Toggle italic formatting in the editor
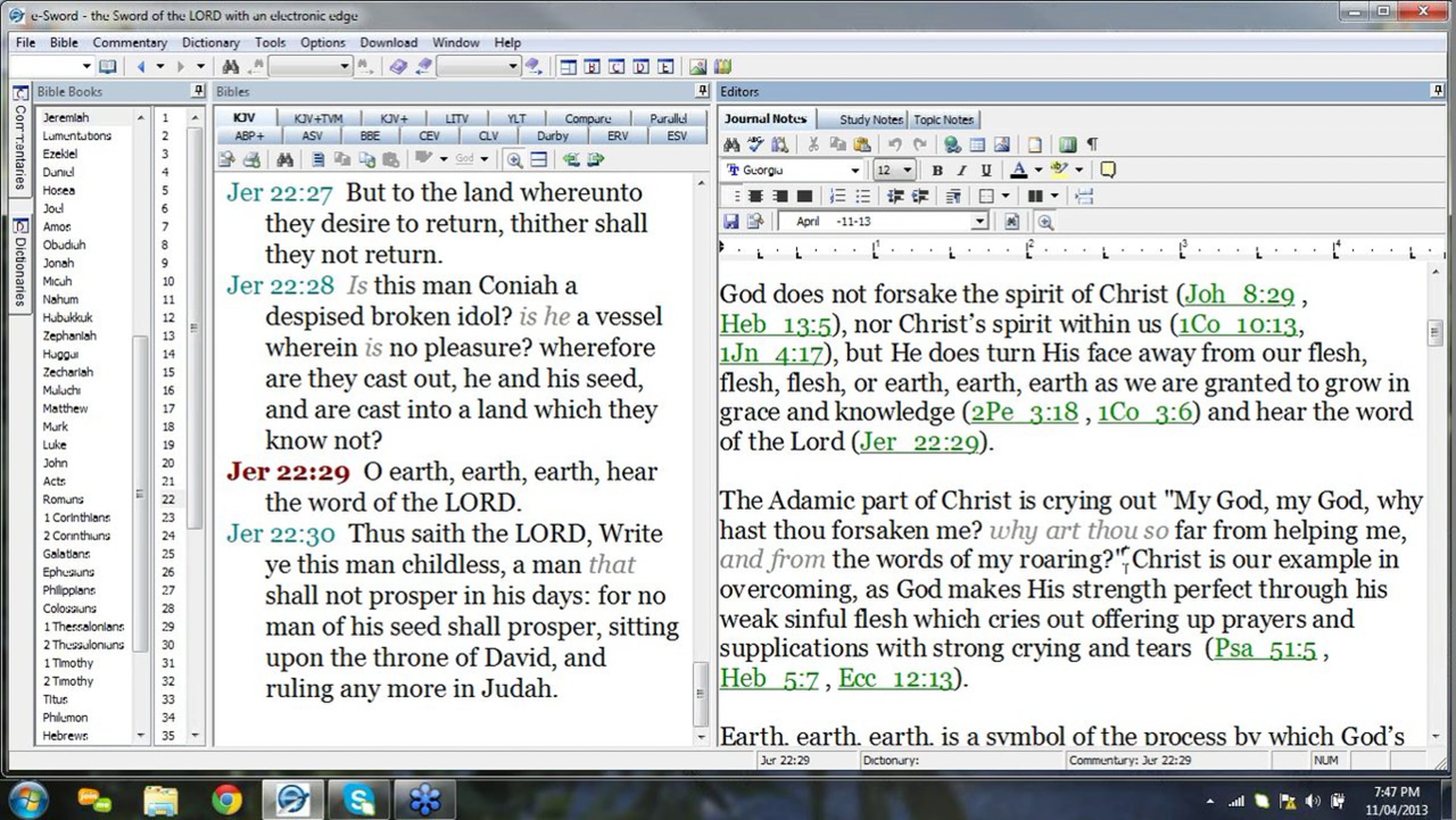The height and width of the screenshot is (820, 1456). [x=962, y=170]
